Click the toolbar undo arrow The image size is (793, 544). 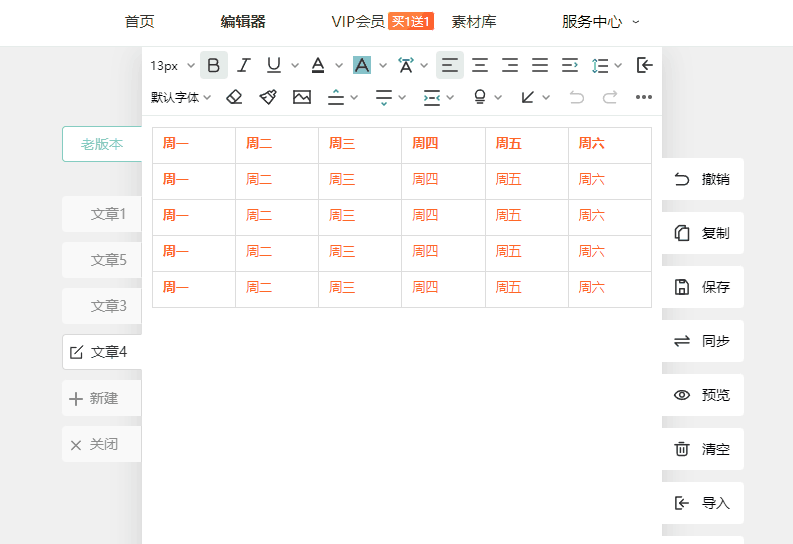[x=577, y=97]
